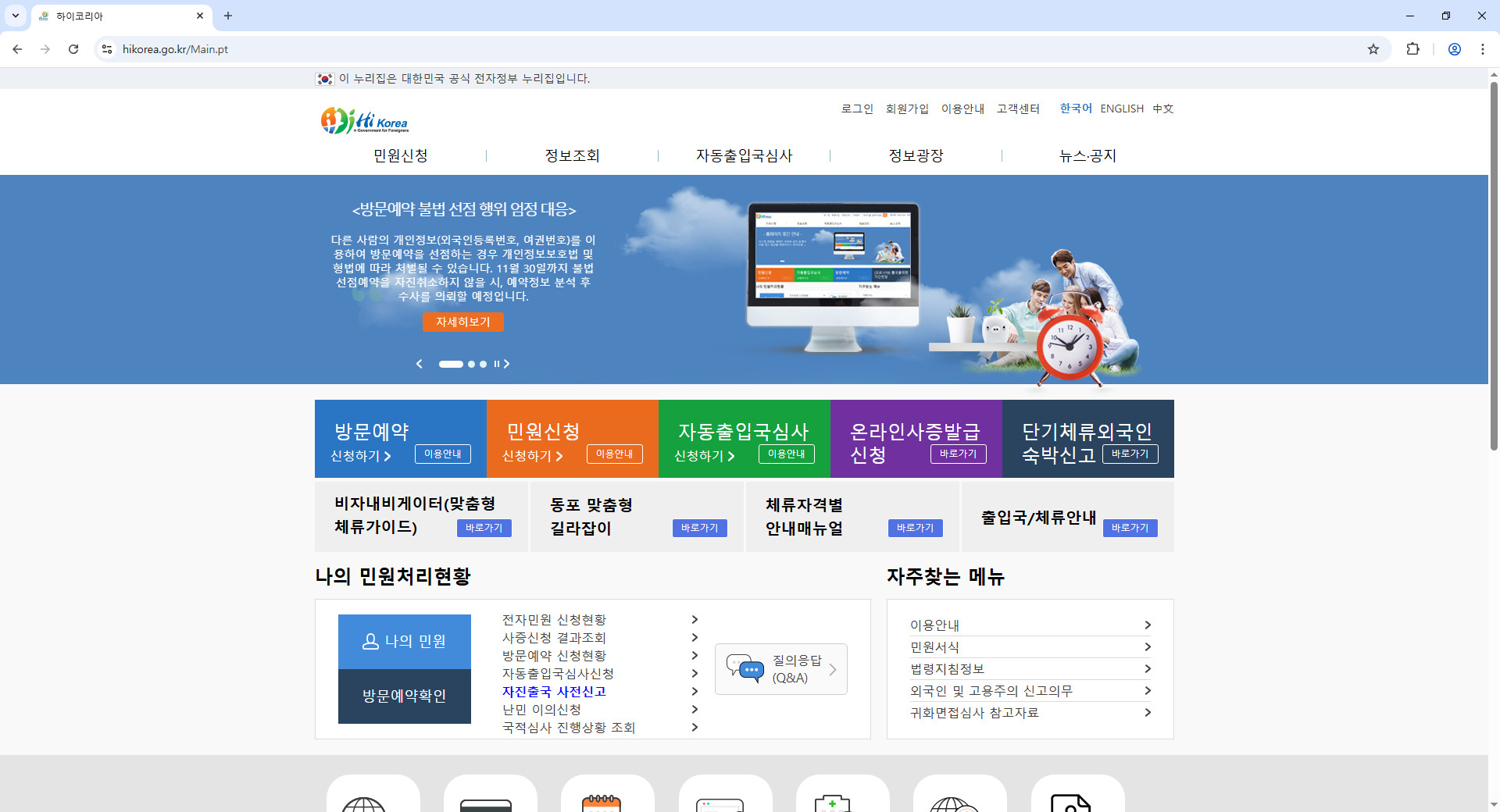
Task: Open 이용안내 for orange 민원신청 tile
Action: 615,454
